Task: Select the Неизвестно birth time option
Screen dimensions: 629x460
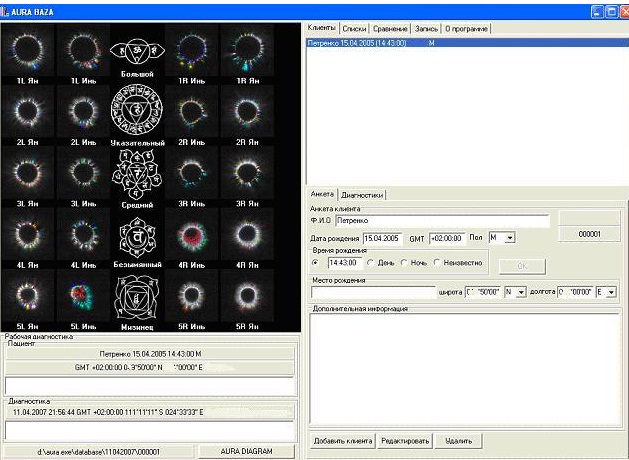Action: click(x=435, y=263)
